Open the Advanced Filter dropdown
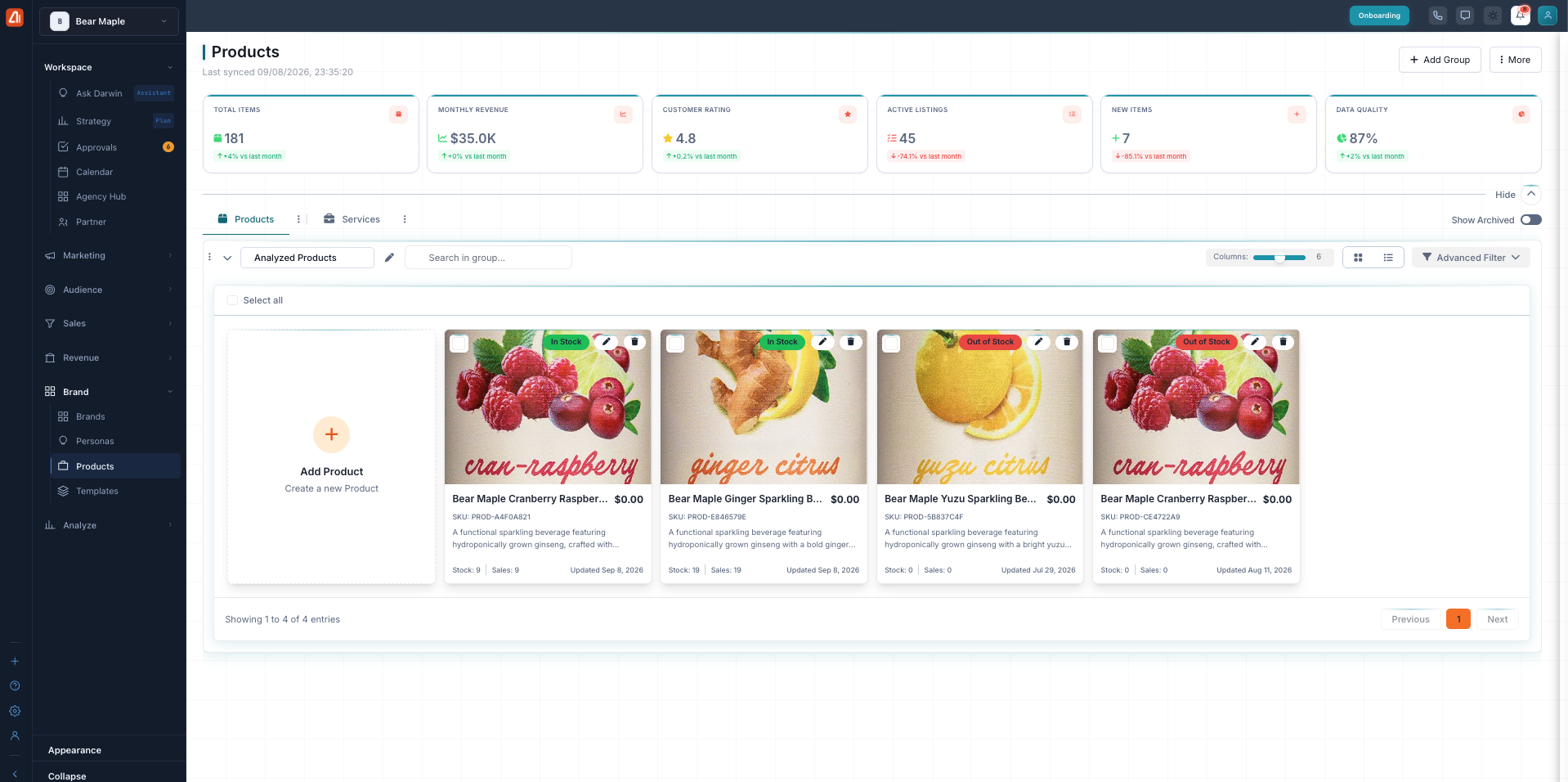 (1471, 258)
